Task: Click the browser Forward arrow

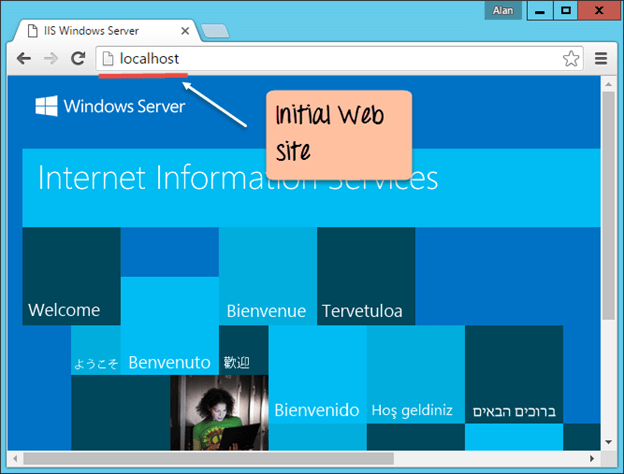Action: (x=50, y=59)
